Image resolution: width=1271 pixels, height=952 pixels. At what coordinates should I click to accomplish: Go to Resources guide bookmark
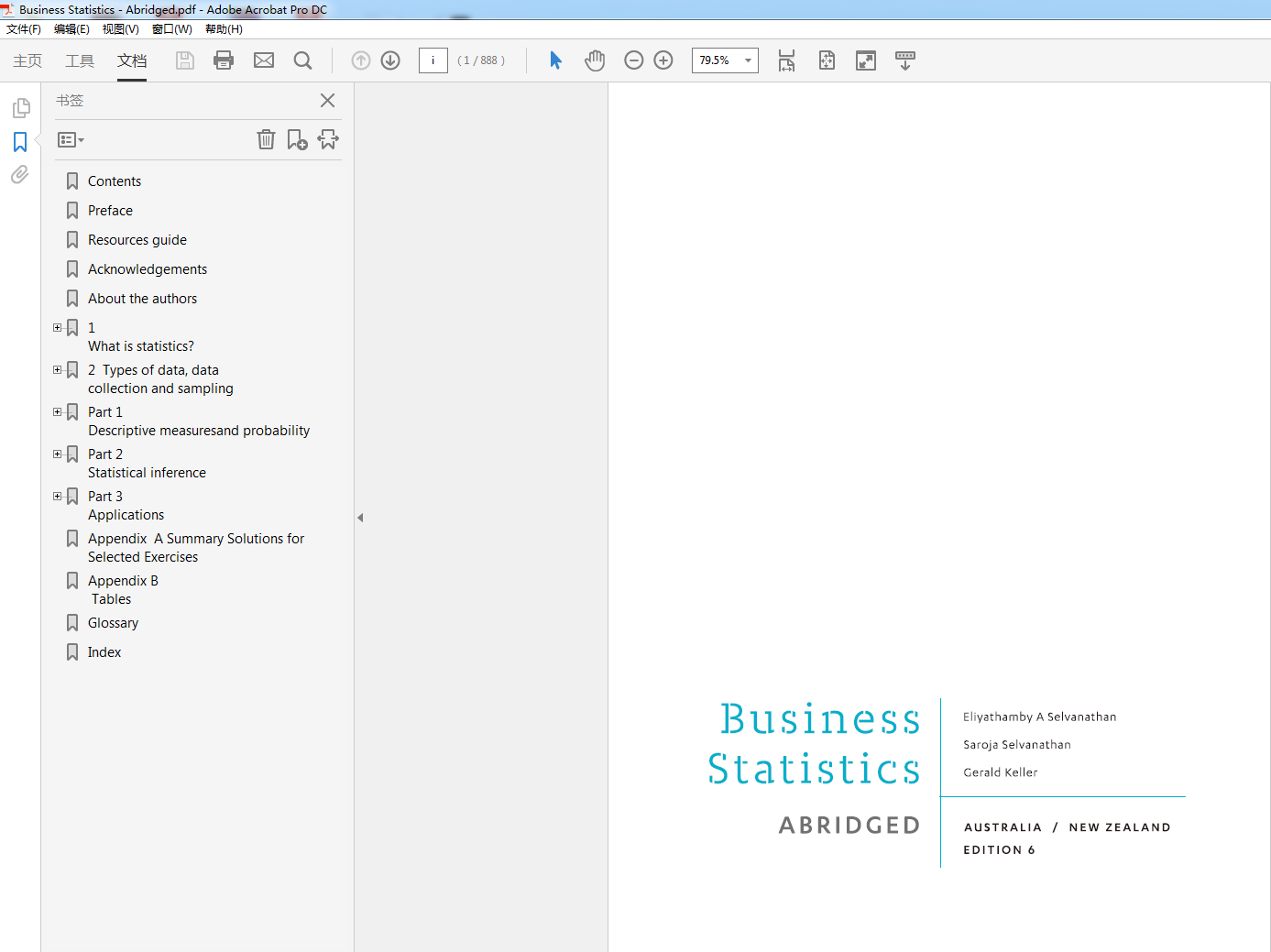[137, 240]
